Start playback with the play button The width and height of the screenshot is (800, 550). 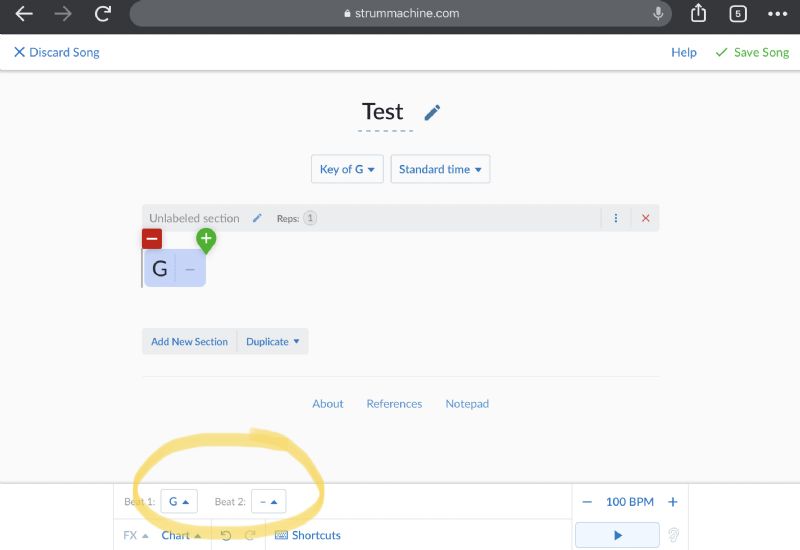[x=617, y=535]
